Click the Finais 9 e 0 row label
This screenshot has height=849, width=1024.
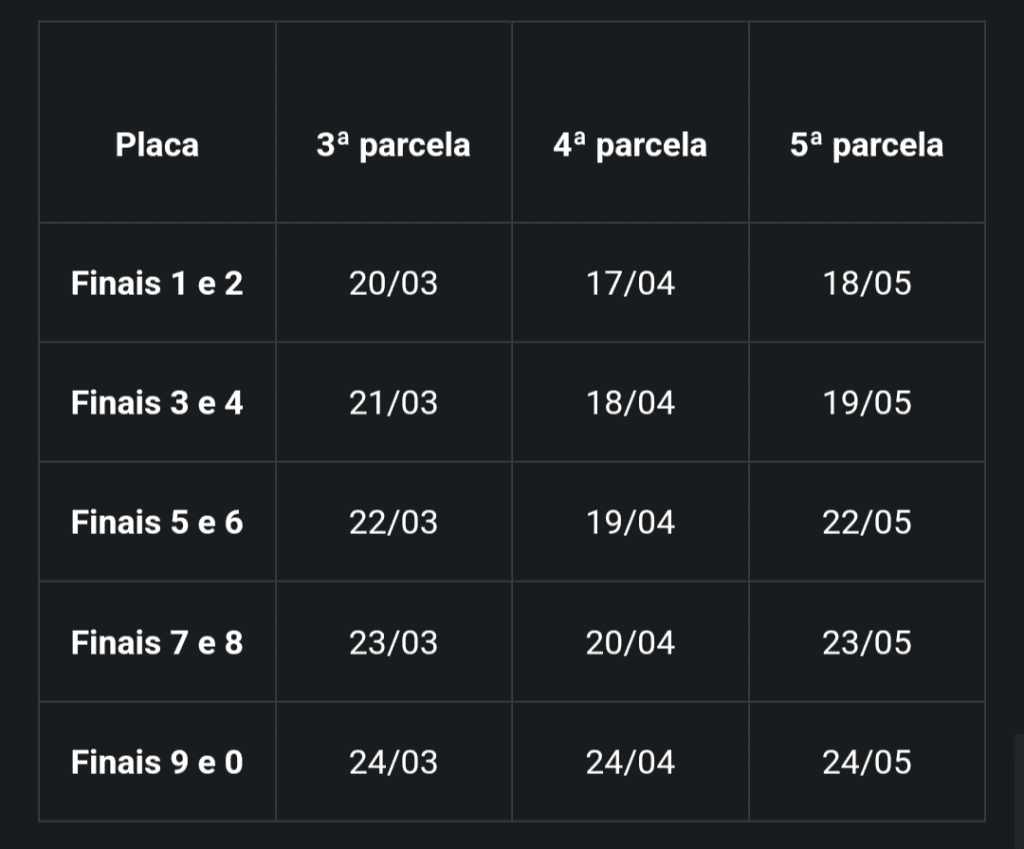[x=157, y=762]
